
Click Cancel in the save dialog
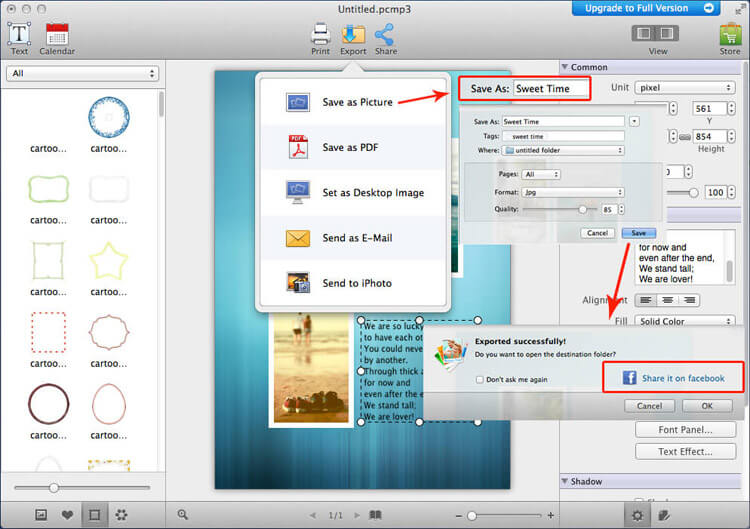pos(597,233)
